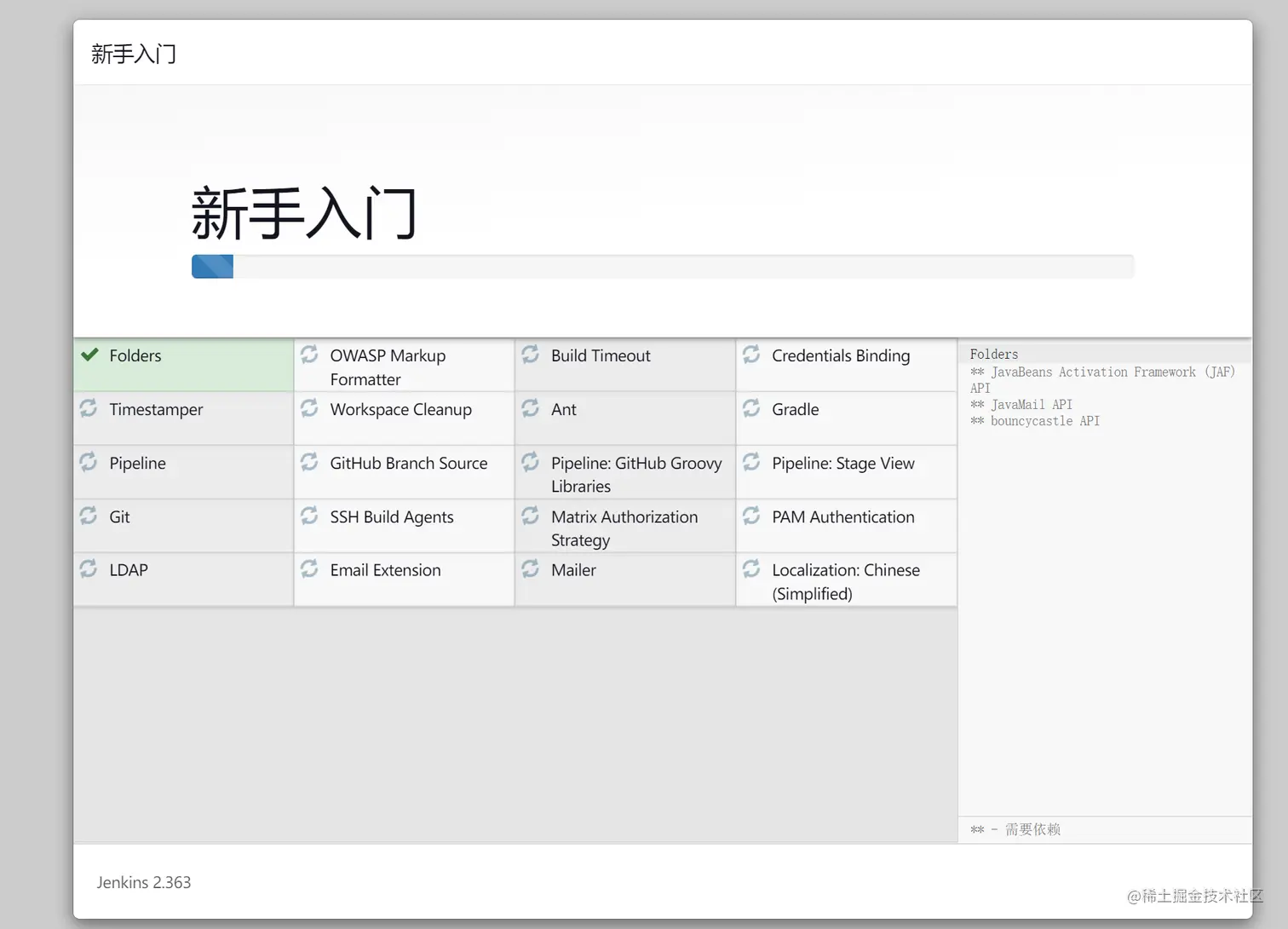Select the Folders plugin label
The height and width of the screenshot is (929, 1288).
click(135, 355)
